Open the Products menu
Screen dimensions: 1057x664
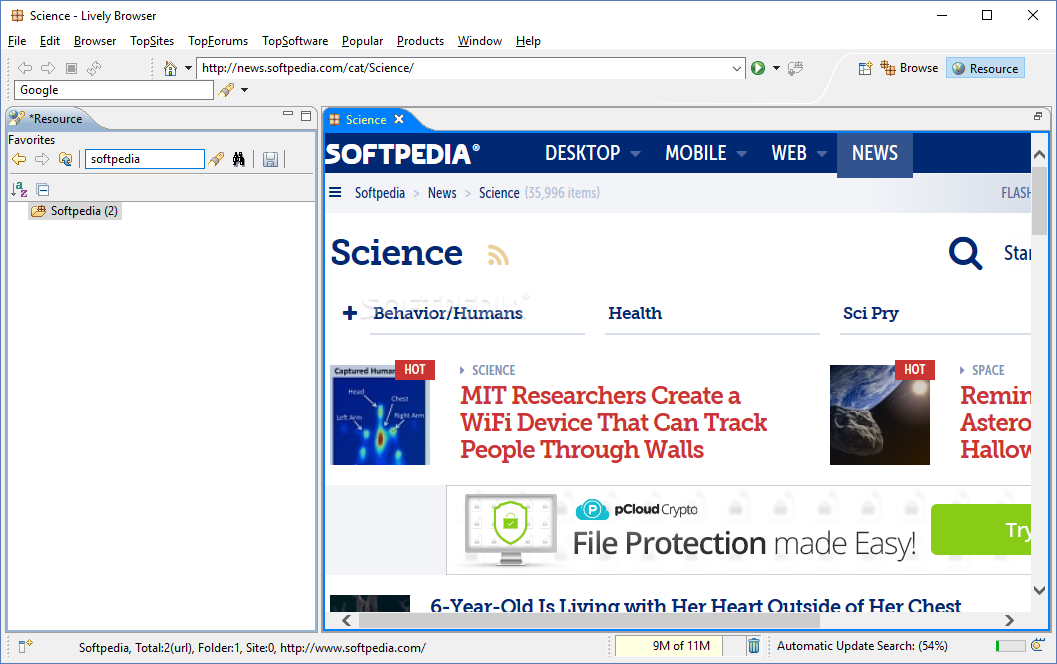coord(420,41)
